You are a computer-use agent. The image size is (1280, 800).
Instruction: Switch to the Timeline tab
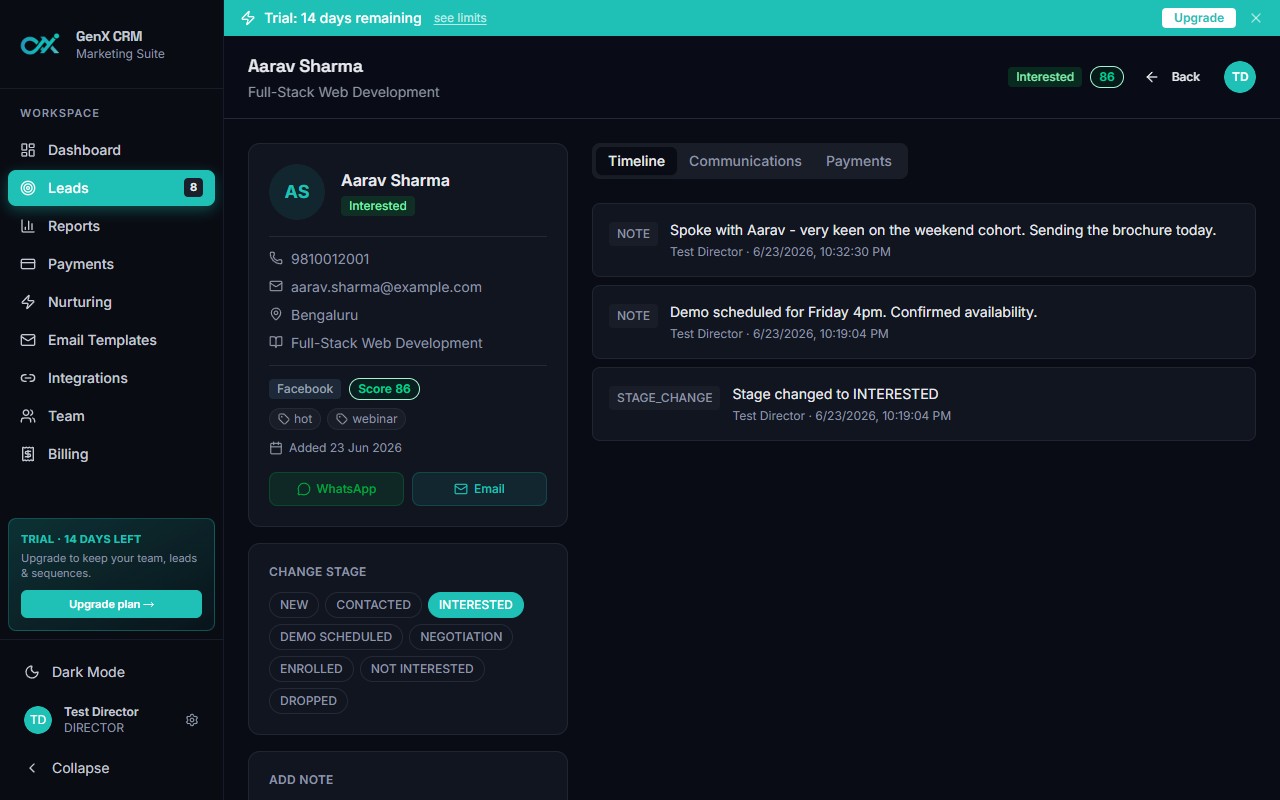point(636,161)
